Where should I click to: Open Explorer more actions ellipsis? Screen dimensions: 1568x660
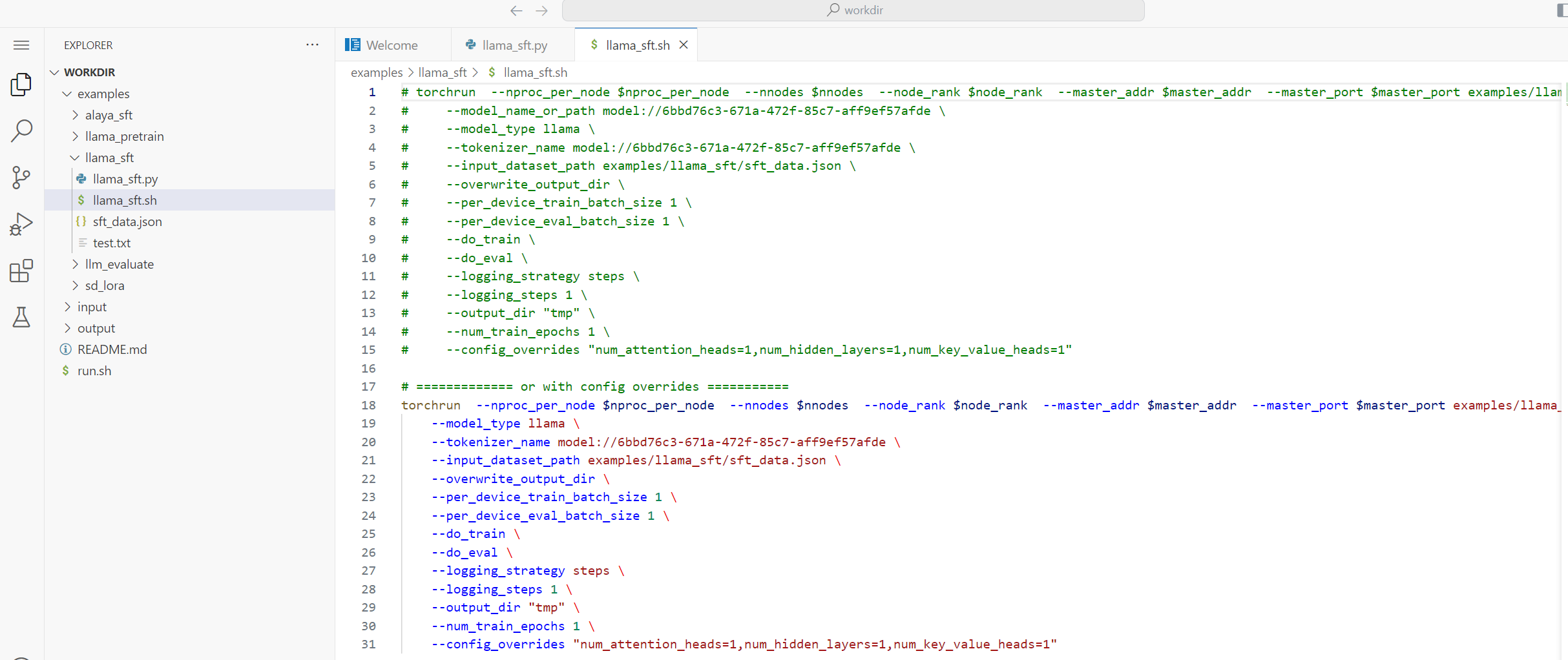tap(313, 45)
